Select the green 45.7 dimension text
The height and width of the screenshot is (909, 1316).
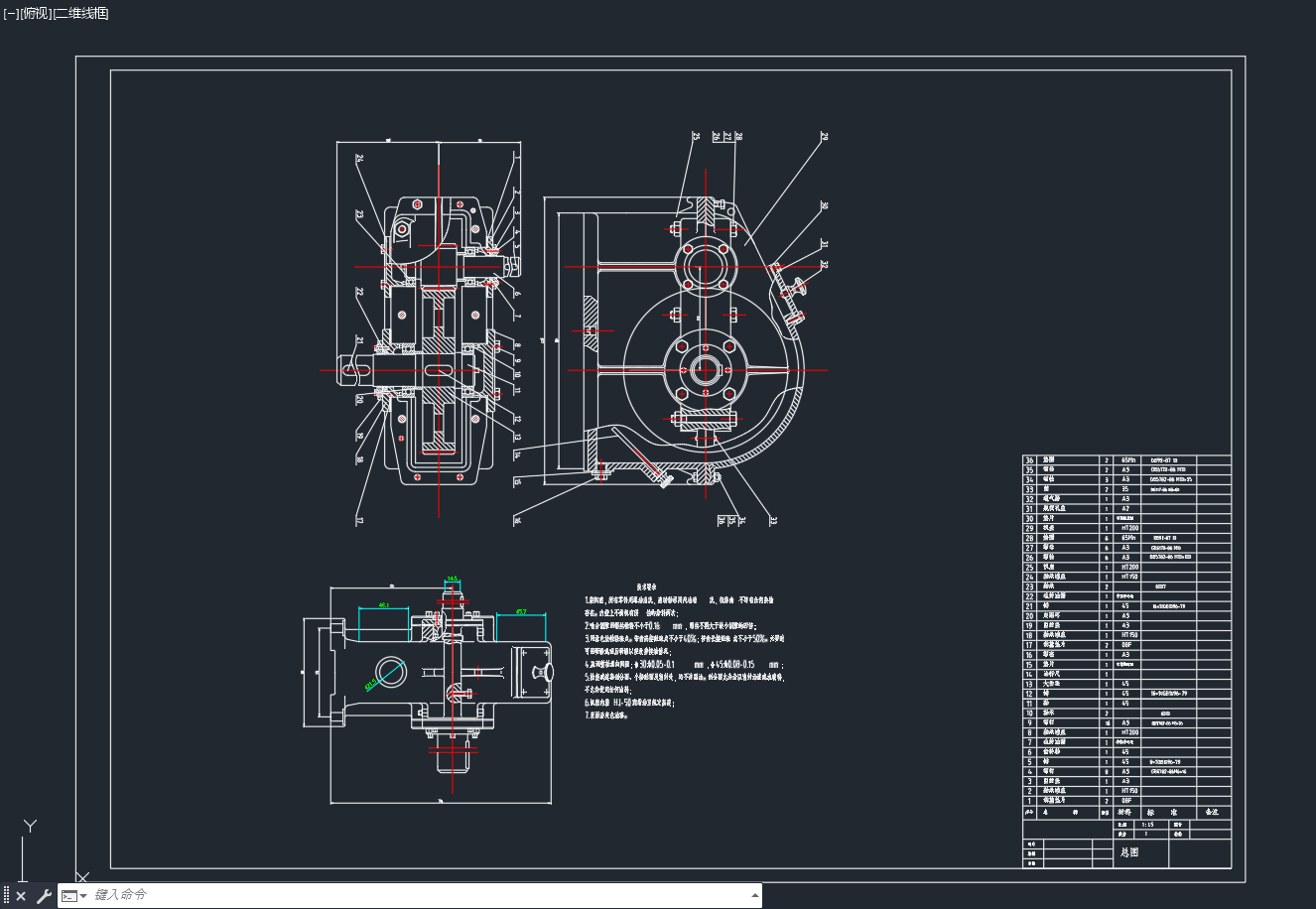tap(521, 611)
